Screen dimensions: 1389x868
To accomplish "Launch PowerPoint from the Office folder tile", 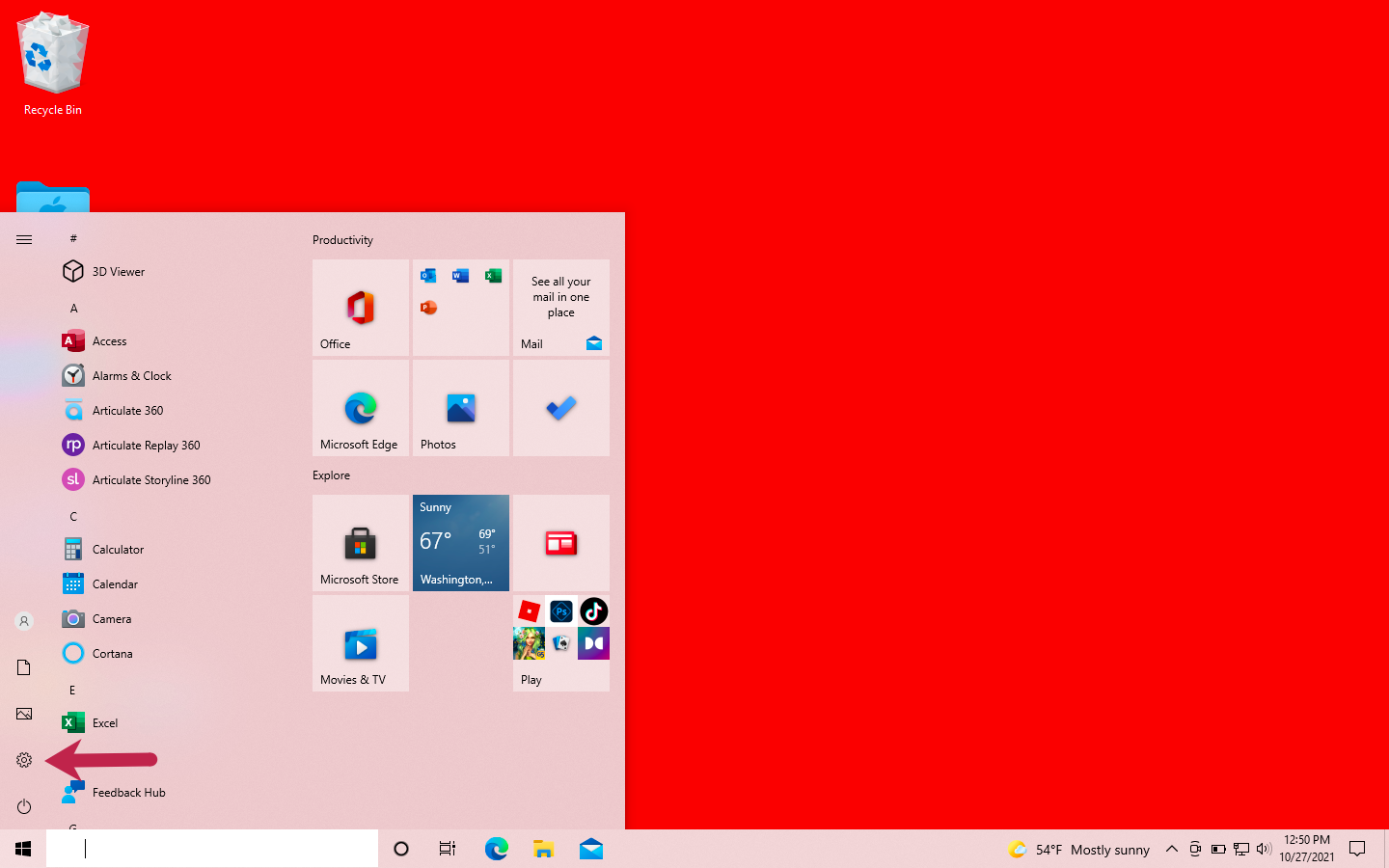I will point(428,308).
